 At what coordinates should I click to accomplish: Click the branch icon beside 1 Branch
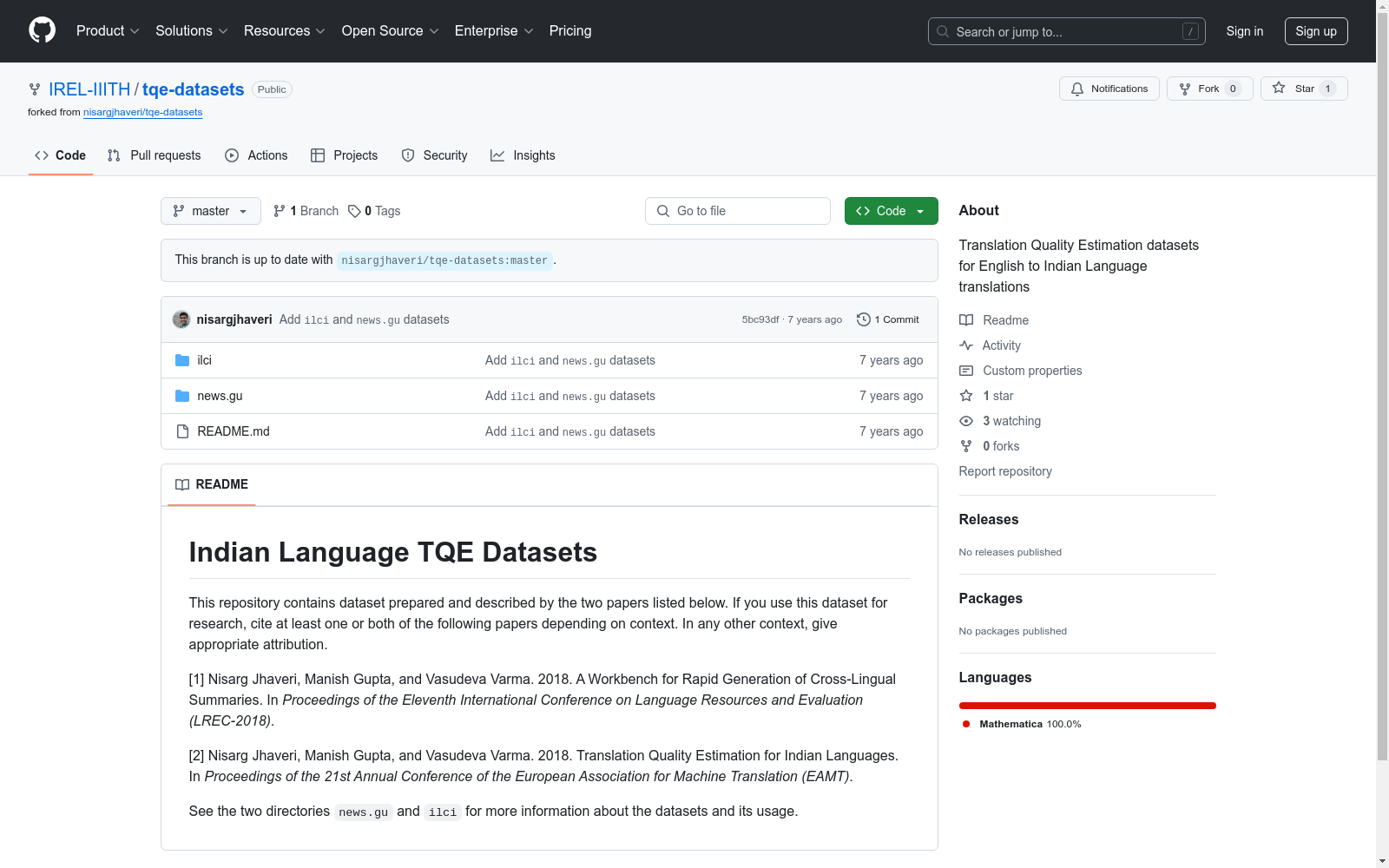tap(280, 211)
